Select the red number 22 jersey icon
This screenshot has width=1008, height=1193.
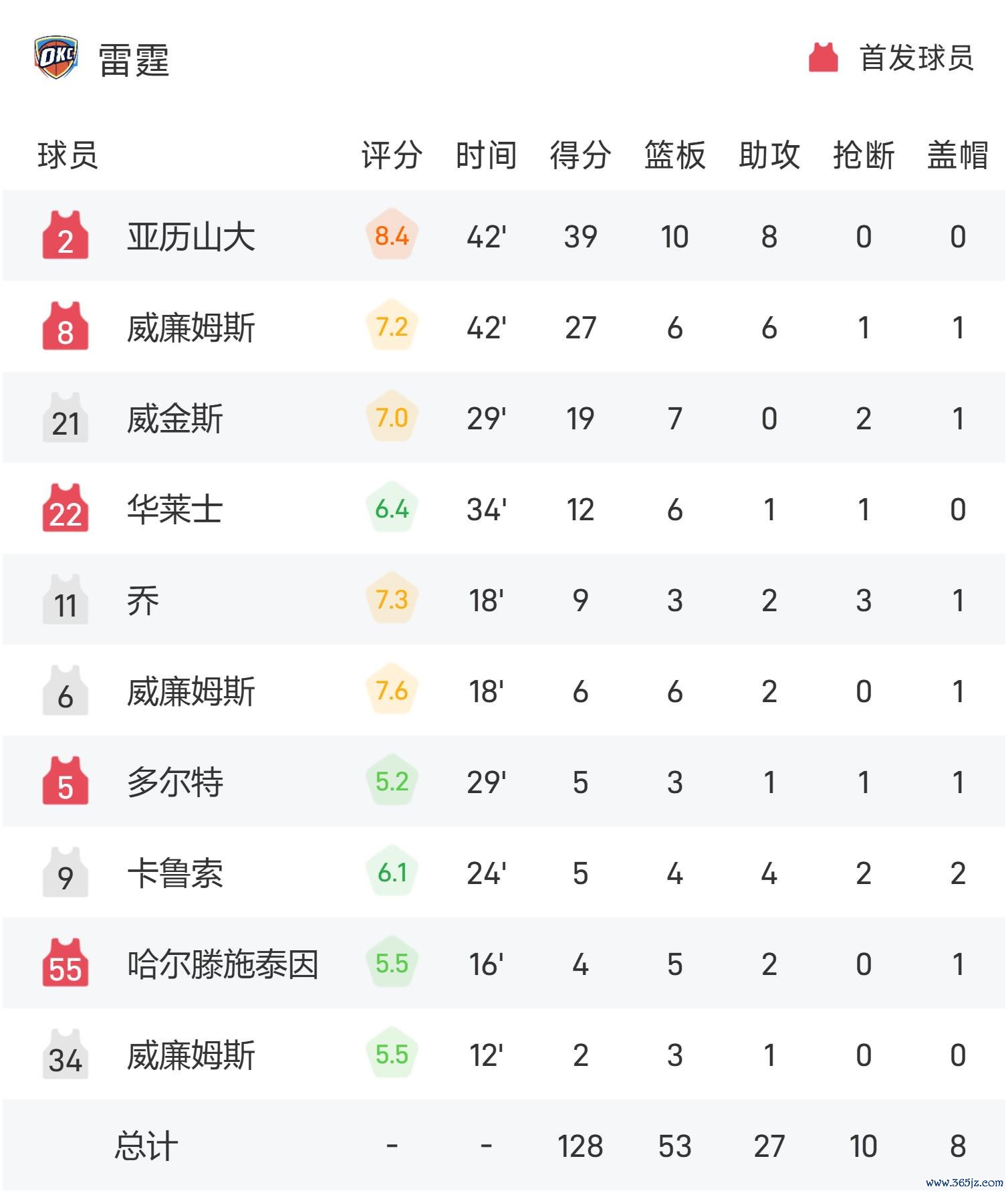[66, 508]
